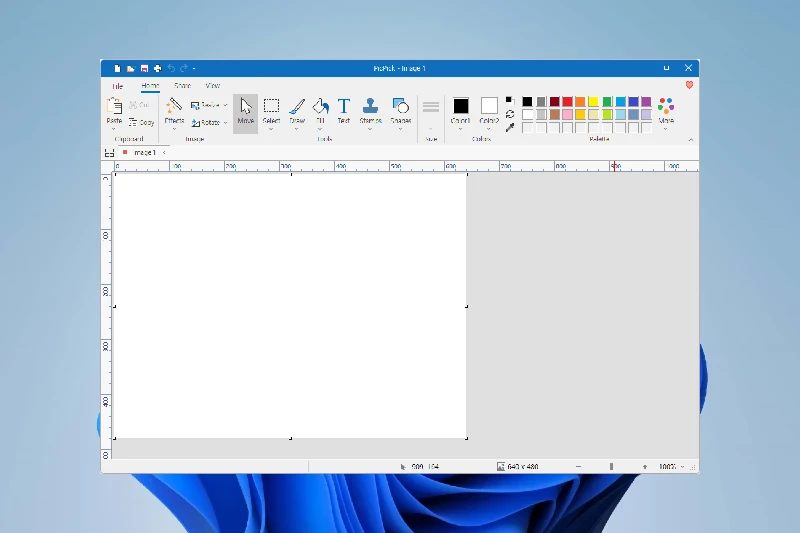The width and height of the screenshot is (800, 533).
Task: Open the line Size selector
Action: pos(431,113)
